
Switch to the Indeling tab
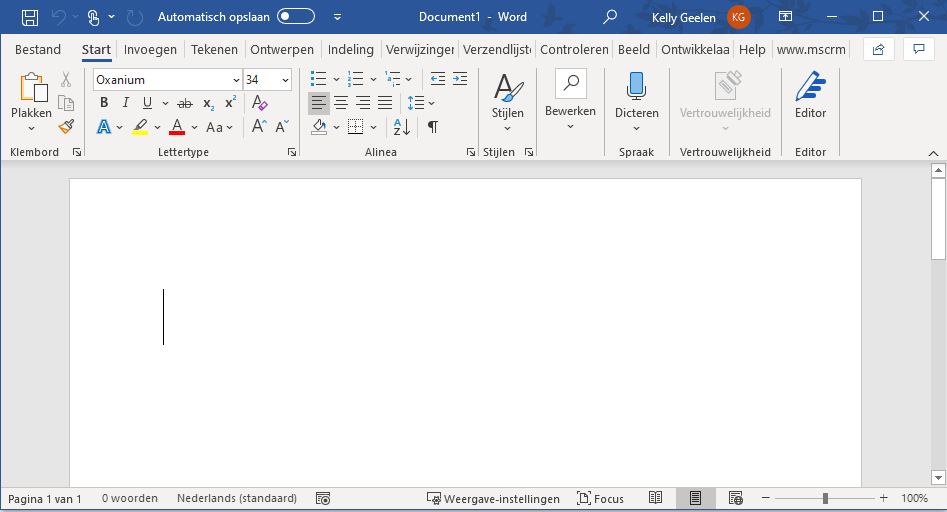[351, 50]
